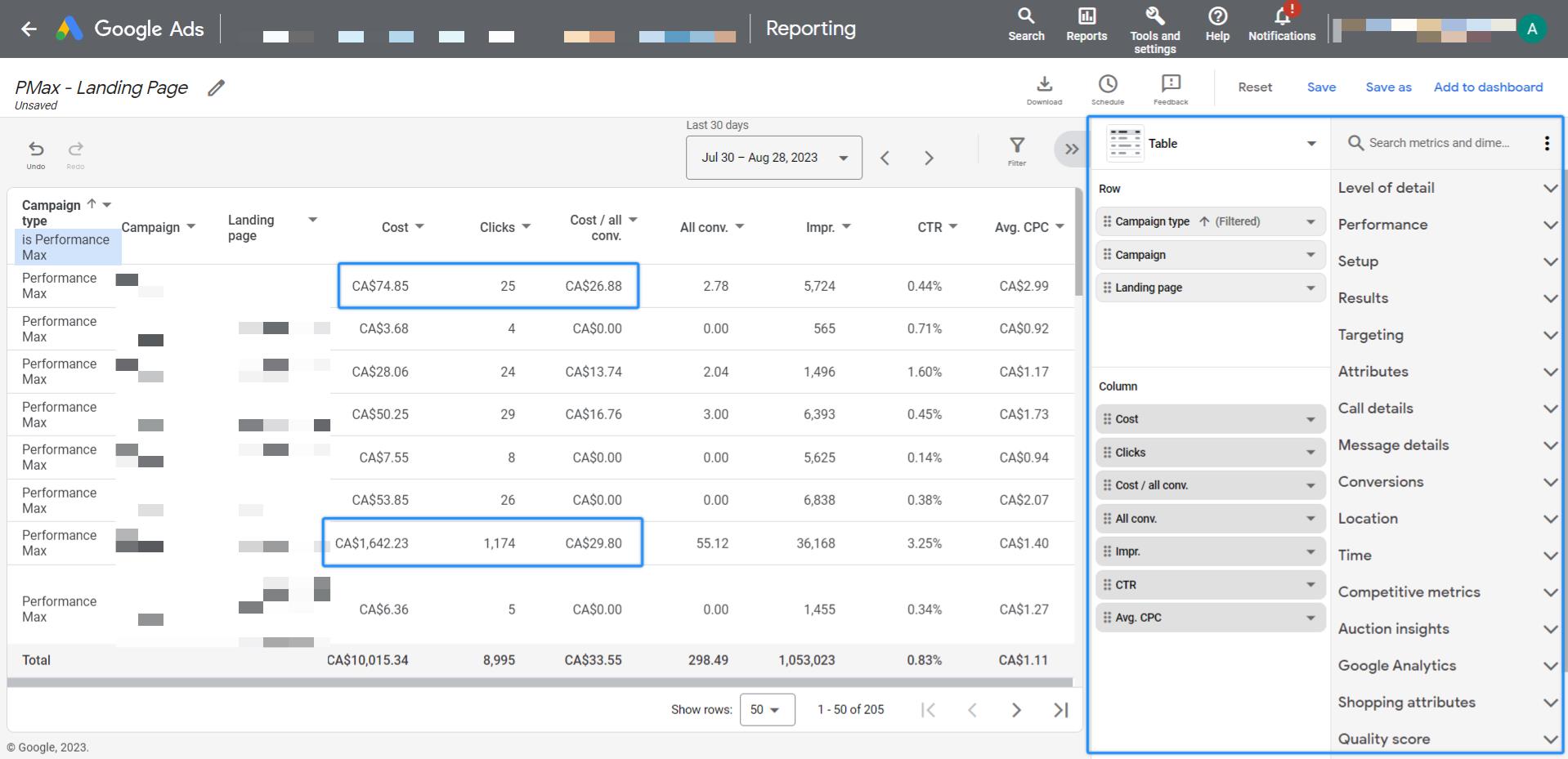Click the Table chart type icon
This screenshot has height=759, width=1568.
click(1125, 143)
